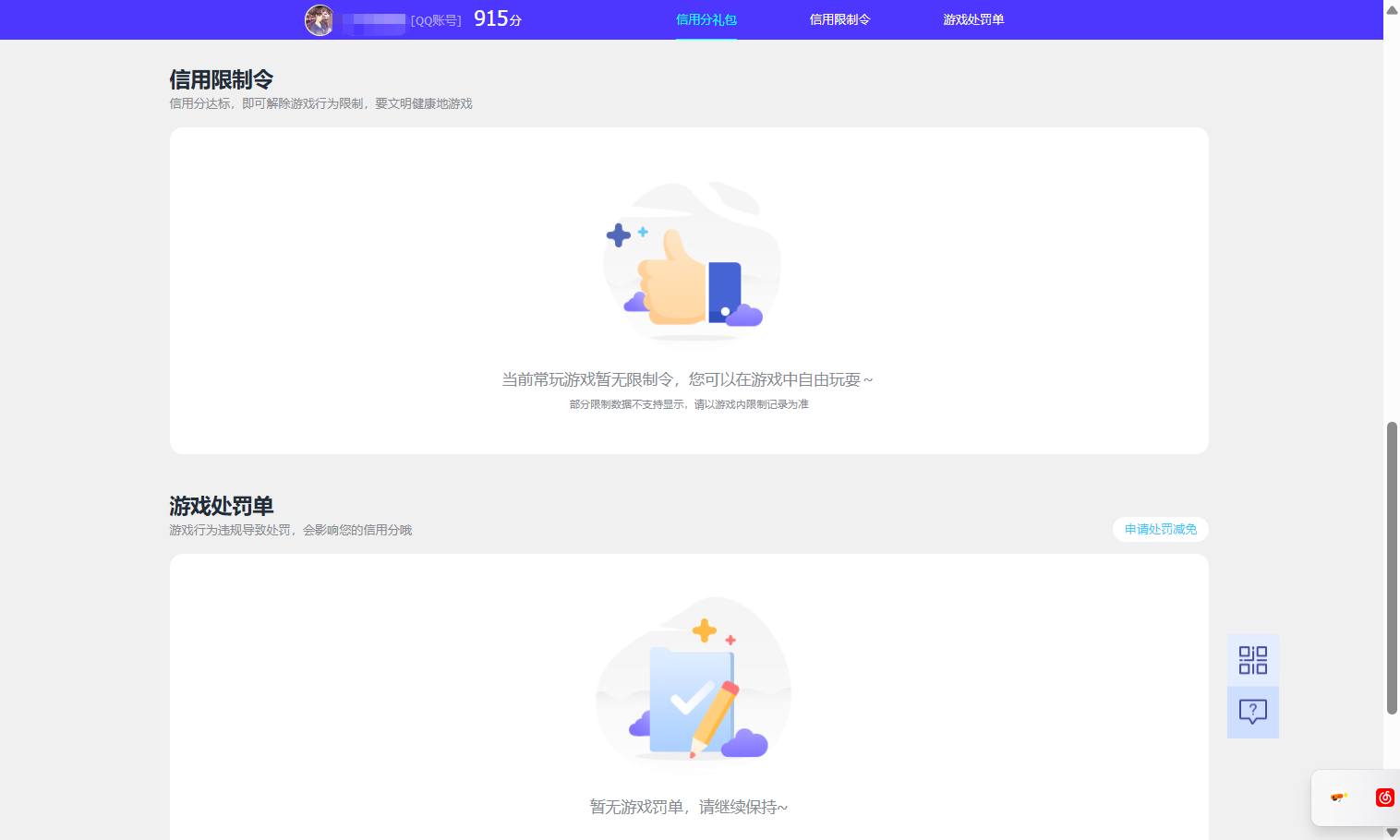Open the user avatar in the header
This screenshot has height=840, width=1400.
point(320,19)
